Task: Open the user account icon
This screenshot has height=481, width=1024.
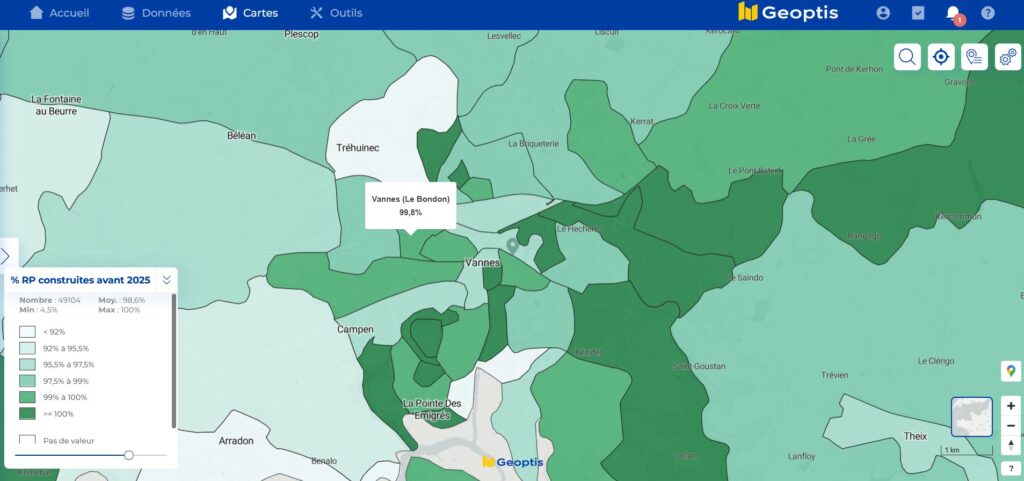Action: point(883,12)
